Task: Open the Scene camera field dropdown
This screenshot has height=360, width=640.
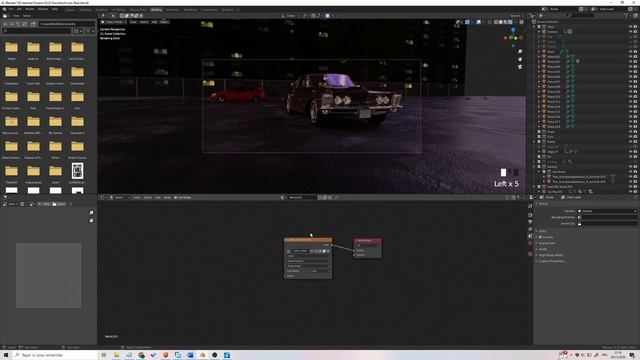Action: coord(607,211)
